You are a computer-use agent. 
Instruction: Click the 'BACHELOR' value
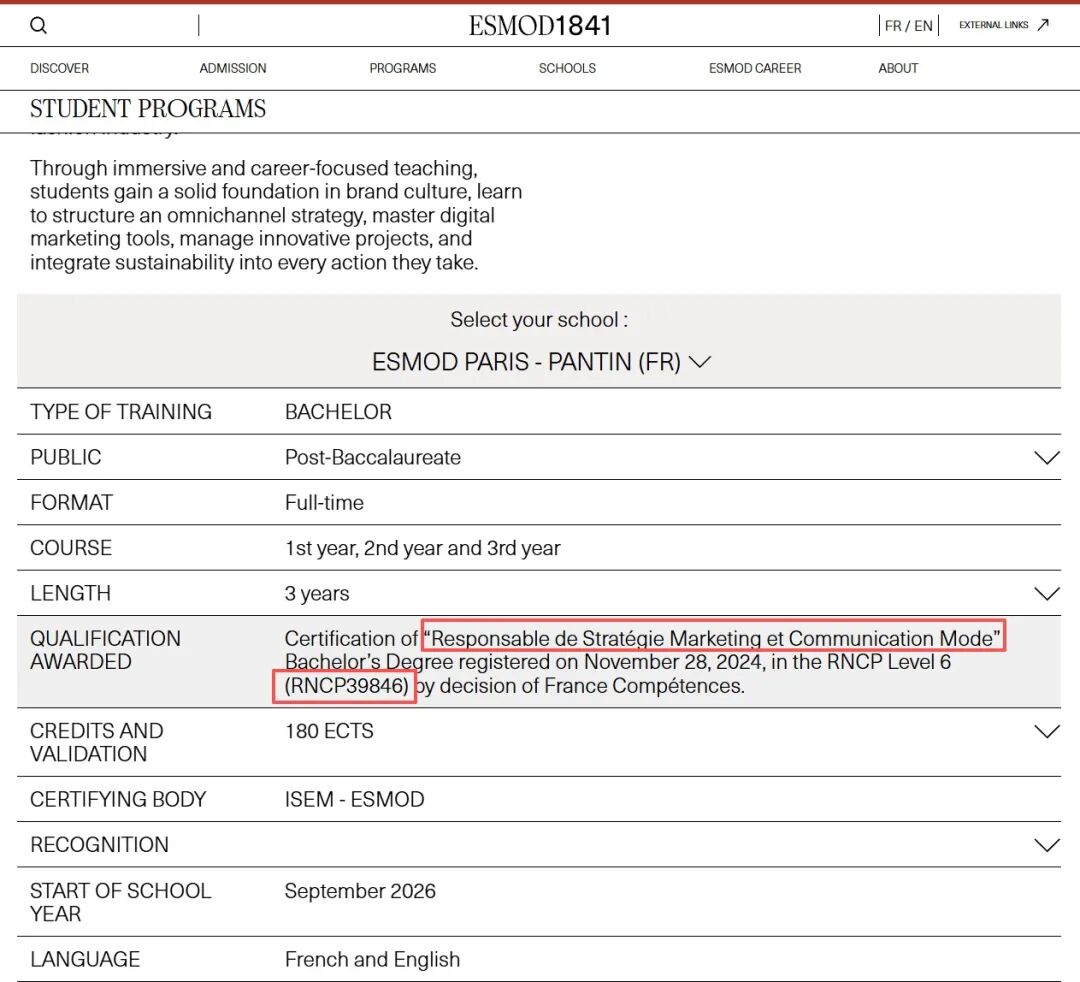tap(338, 412)
